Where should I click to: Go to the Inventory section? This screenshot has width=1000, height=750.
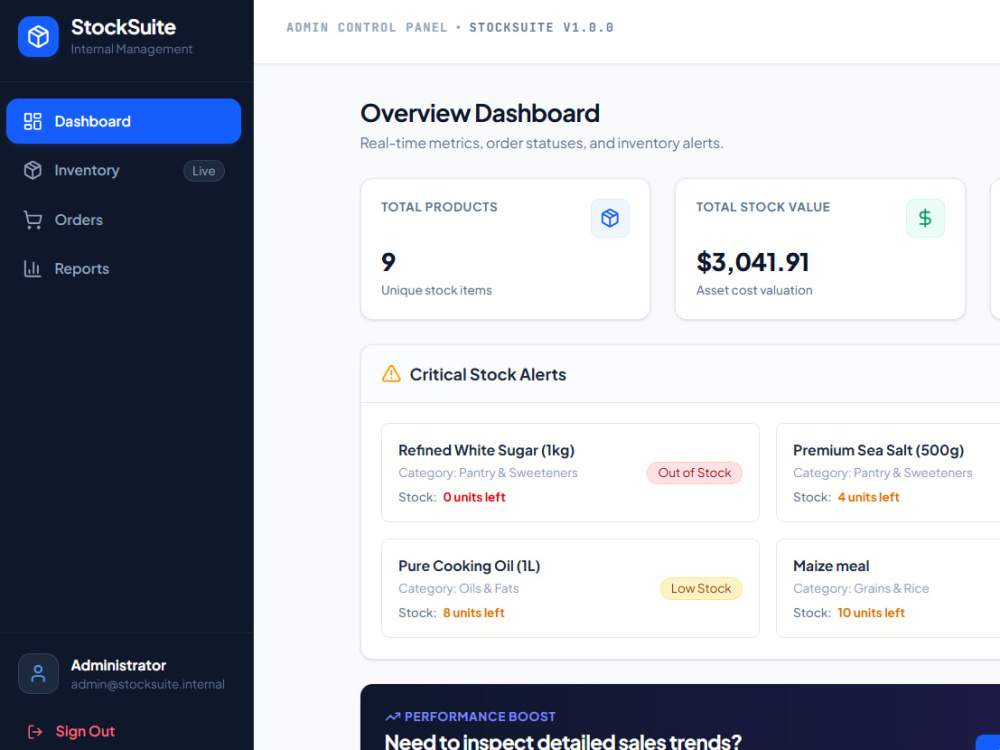(x=124, y=170)
